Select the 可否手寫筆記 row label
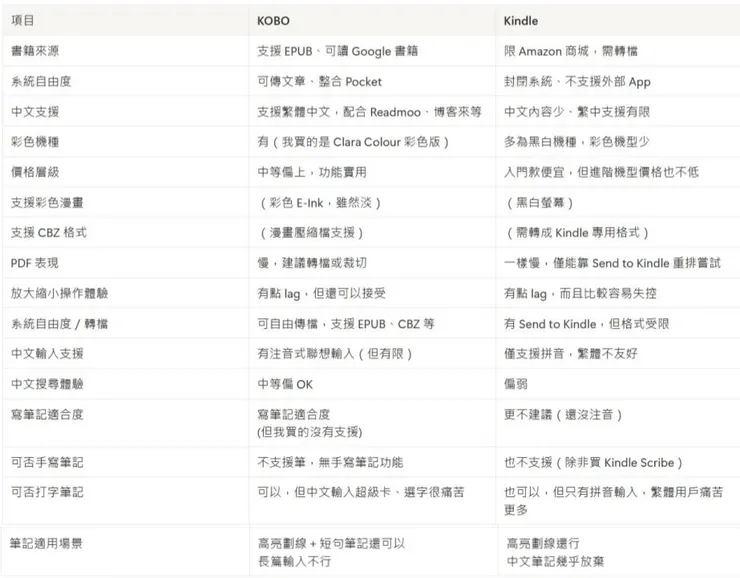This screenshot has width=740, height=578. 47,462
